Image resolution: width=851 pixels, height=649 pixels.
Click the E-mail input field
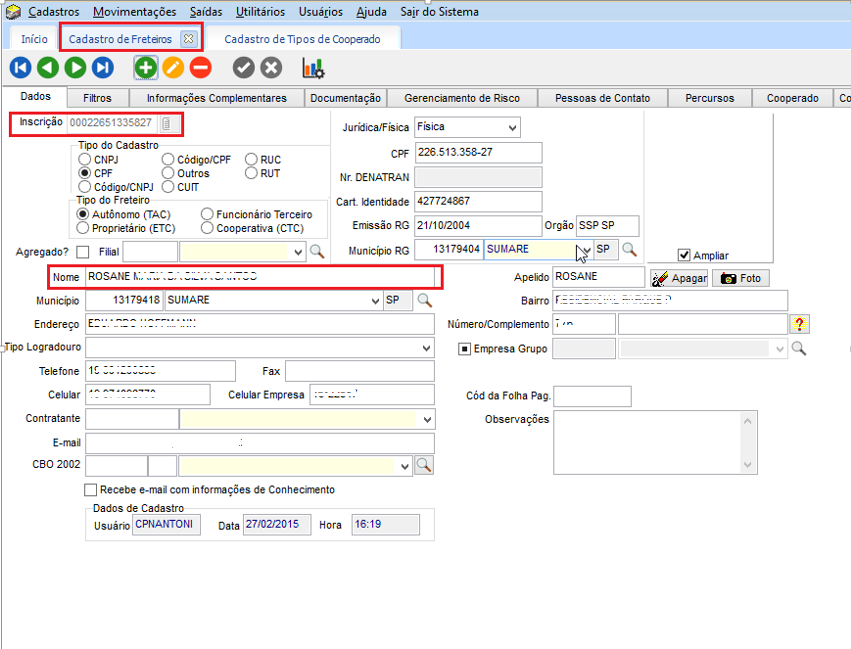(x=260, y=443)
